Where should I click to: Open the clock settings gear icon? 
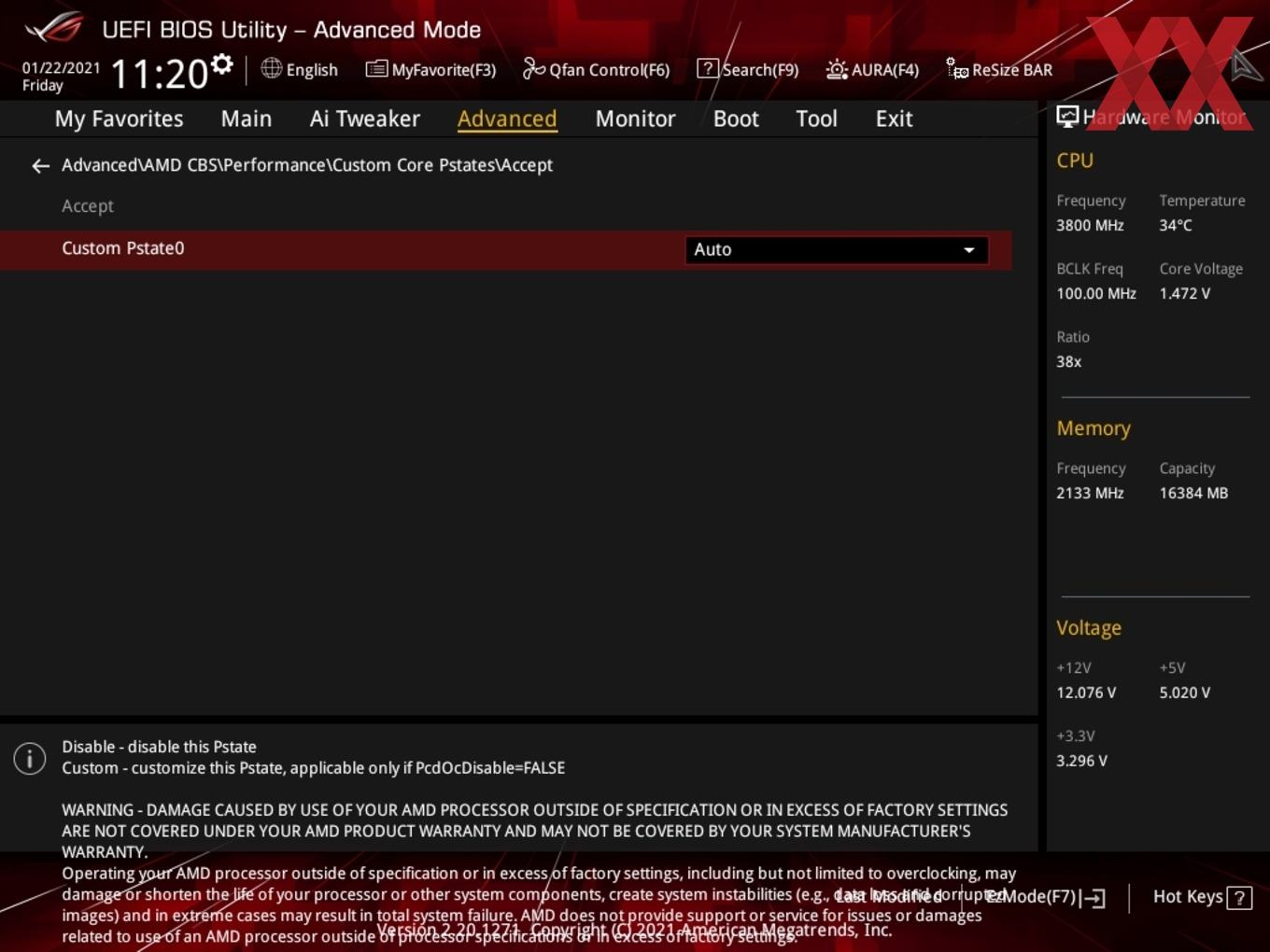pyautogui.click(x=221, y=64)
